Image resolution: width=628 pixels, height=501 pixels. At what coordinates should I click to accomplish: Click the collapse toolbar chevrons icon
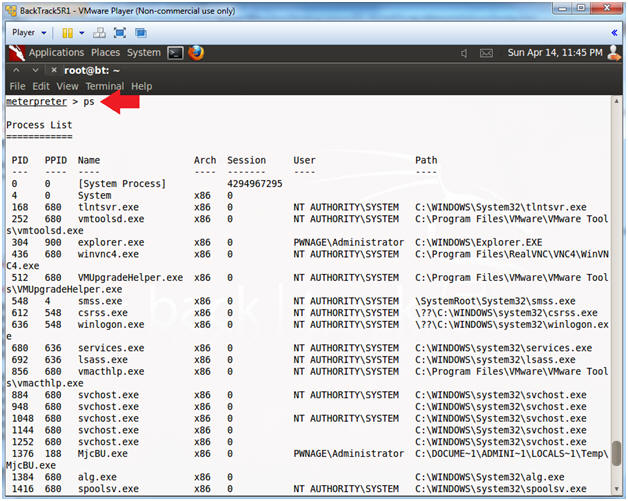(x=614, y=32)
